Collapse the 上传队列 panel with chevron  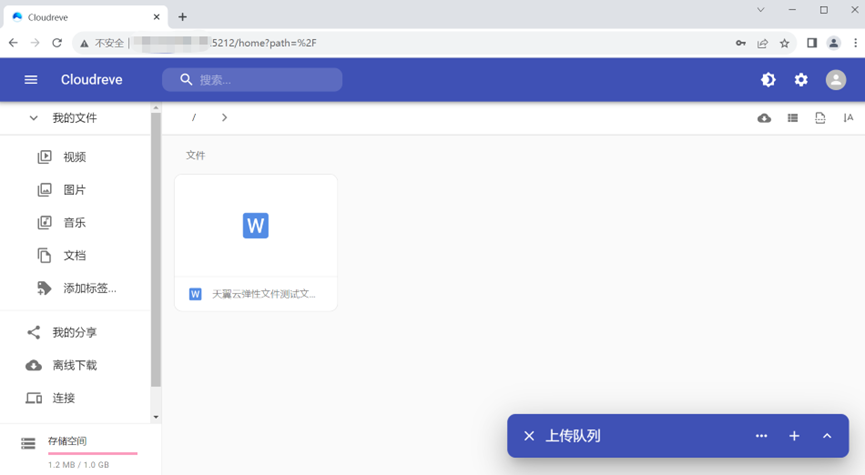827,436
